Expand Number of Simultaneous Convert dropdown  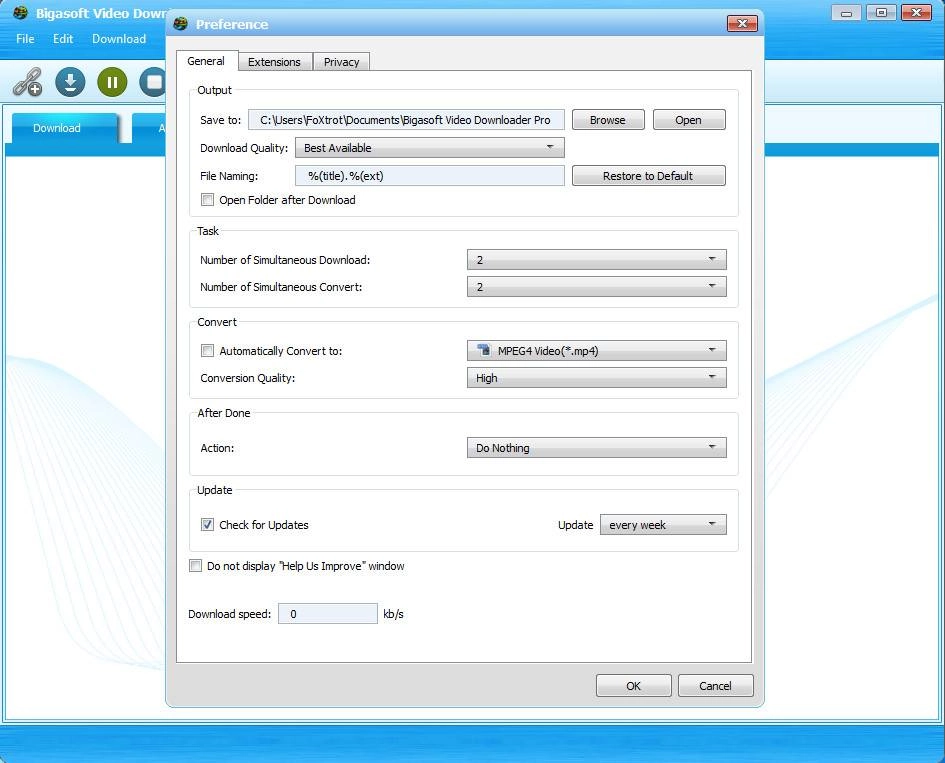coord(597,287)
